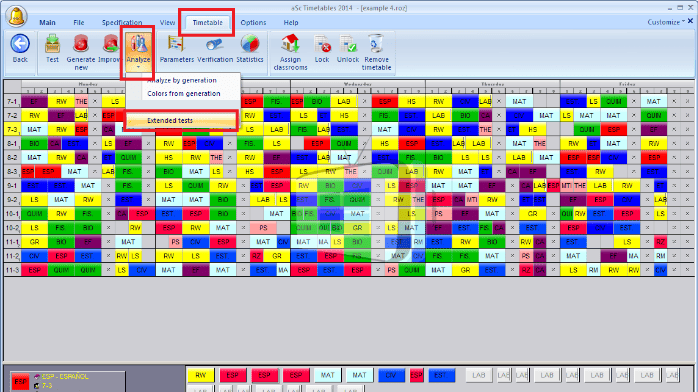The image size is (698, 392).
Task: Choose Colors from generation menu item
Action: (183, 93)
